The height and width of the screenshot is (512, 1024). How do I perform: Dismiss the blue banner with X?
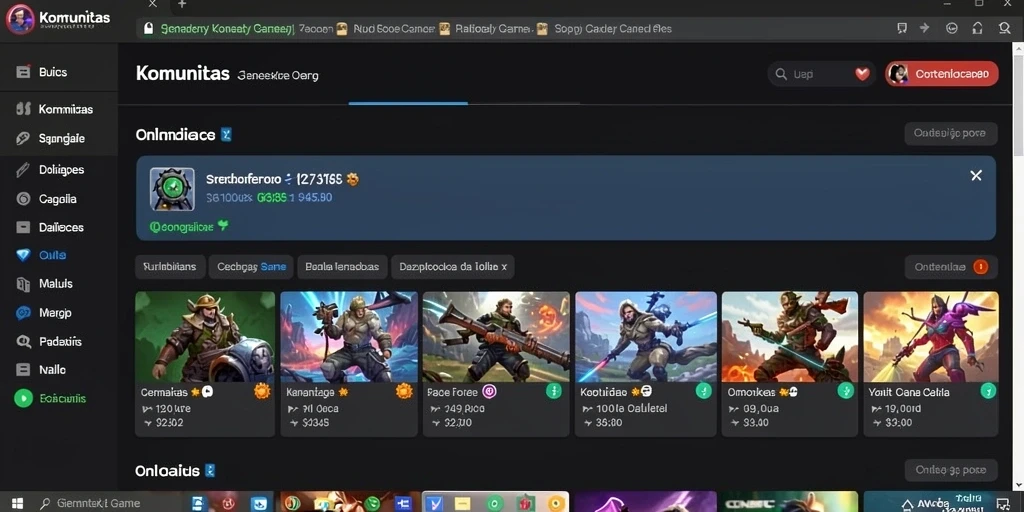click(976, 176)
